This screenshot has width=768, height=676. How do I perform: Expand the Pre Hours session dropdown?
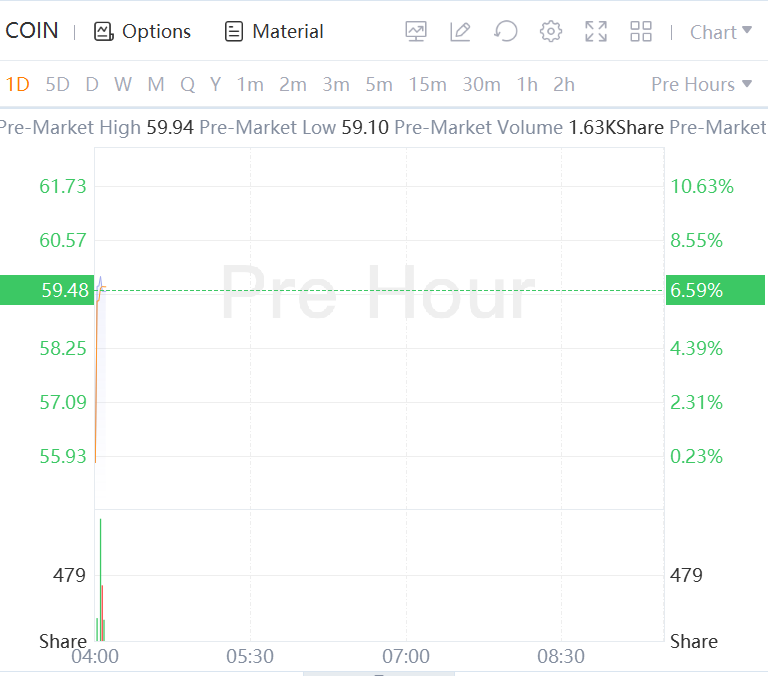click(x=701, y=84)
